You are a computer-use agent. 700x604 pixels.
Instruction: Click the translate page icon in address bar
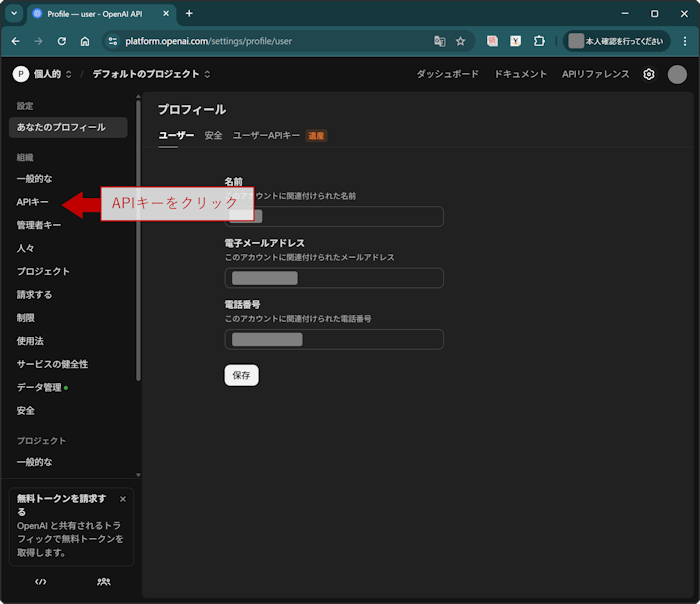tap(439, 41)
